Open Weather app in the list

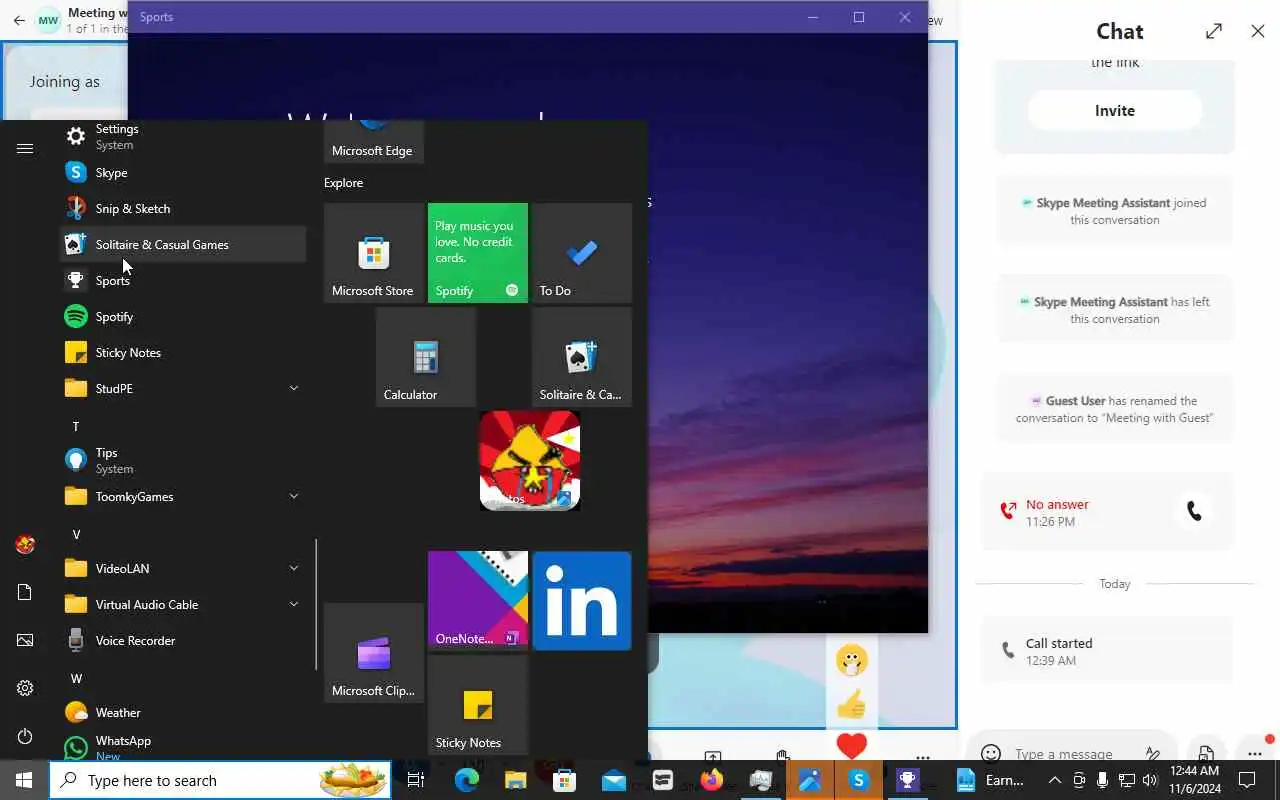(x=183, y=712)
